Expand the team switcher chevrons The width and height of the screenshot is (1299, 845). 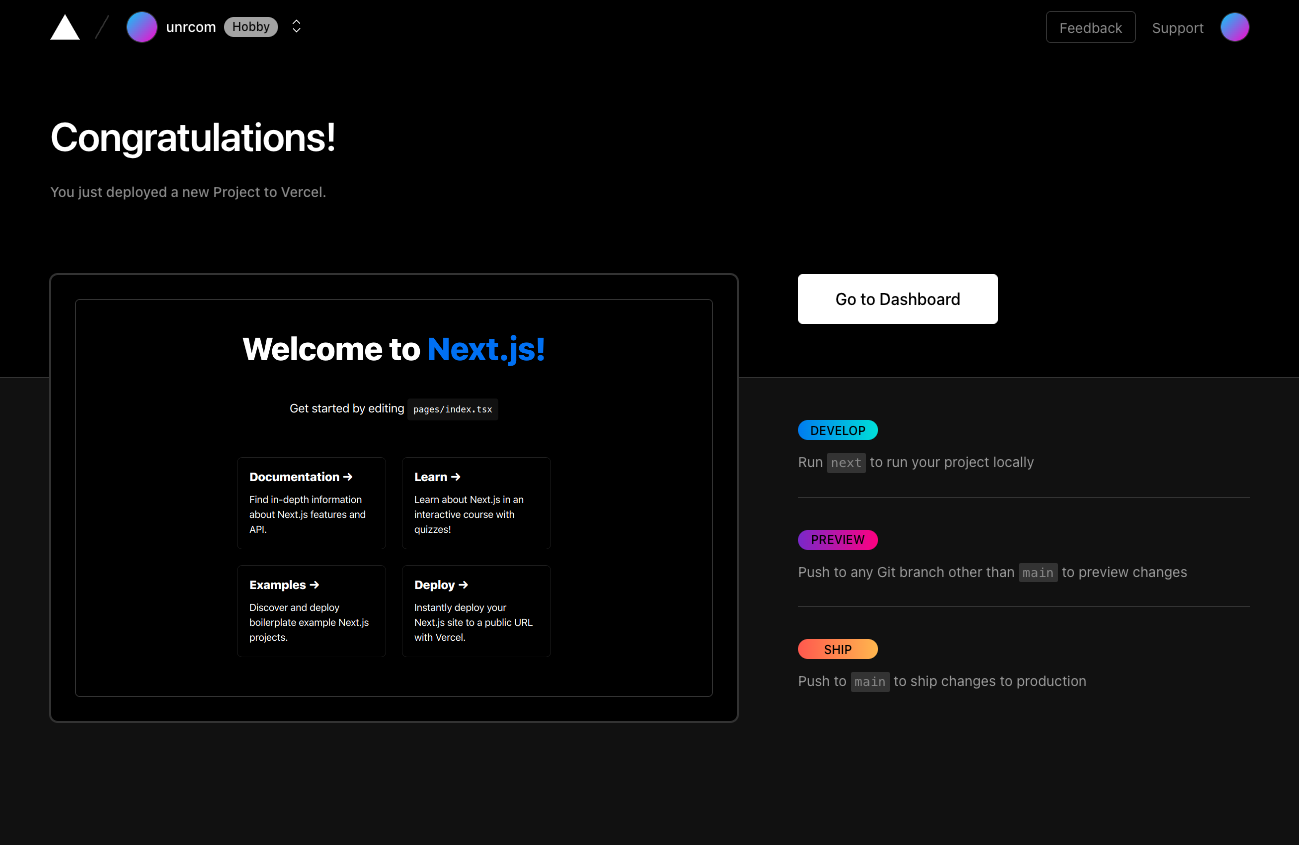296,27
